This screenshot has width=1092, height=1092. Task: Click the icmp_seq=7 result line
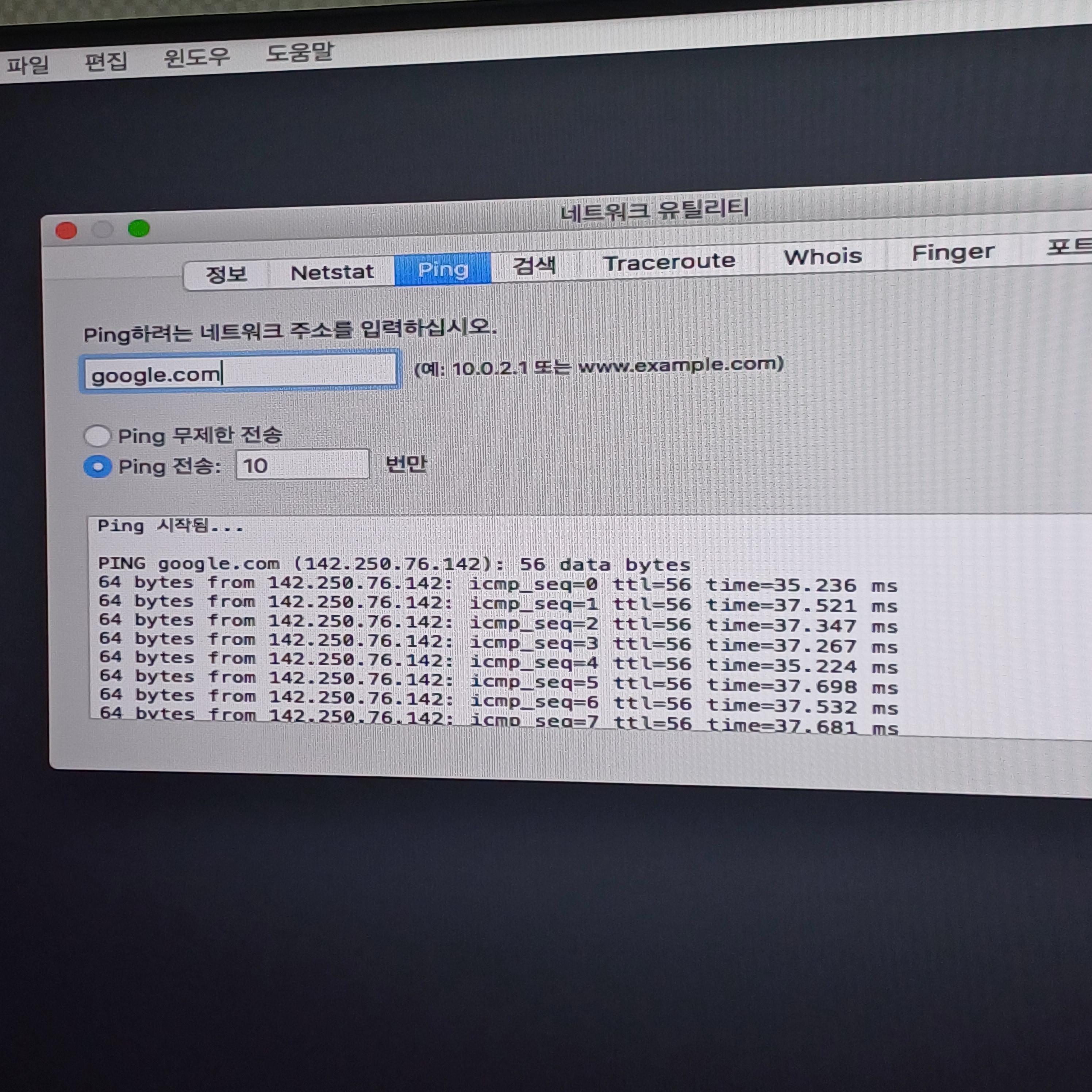499,721
